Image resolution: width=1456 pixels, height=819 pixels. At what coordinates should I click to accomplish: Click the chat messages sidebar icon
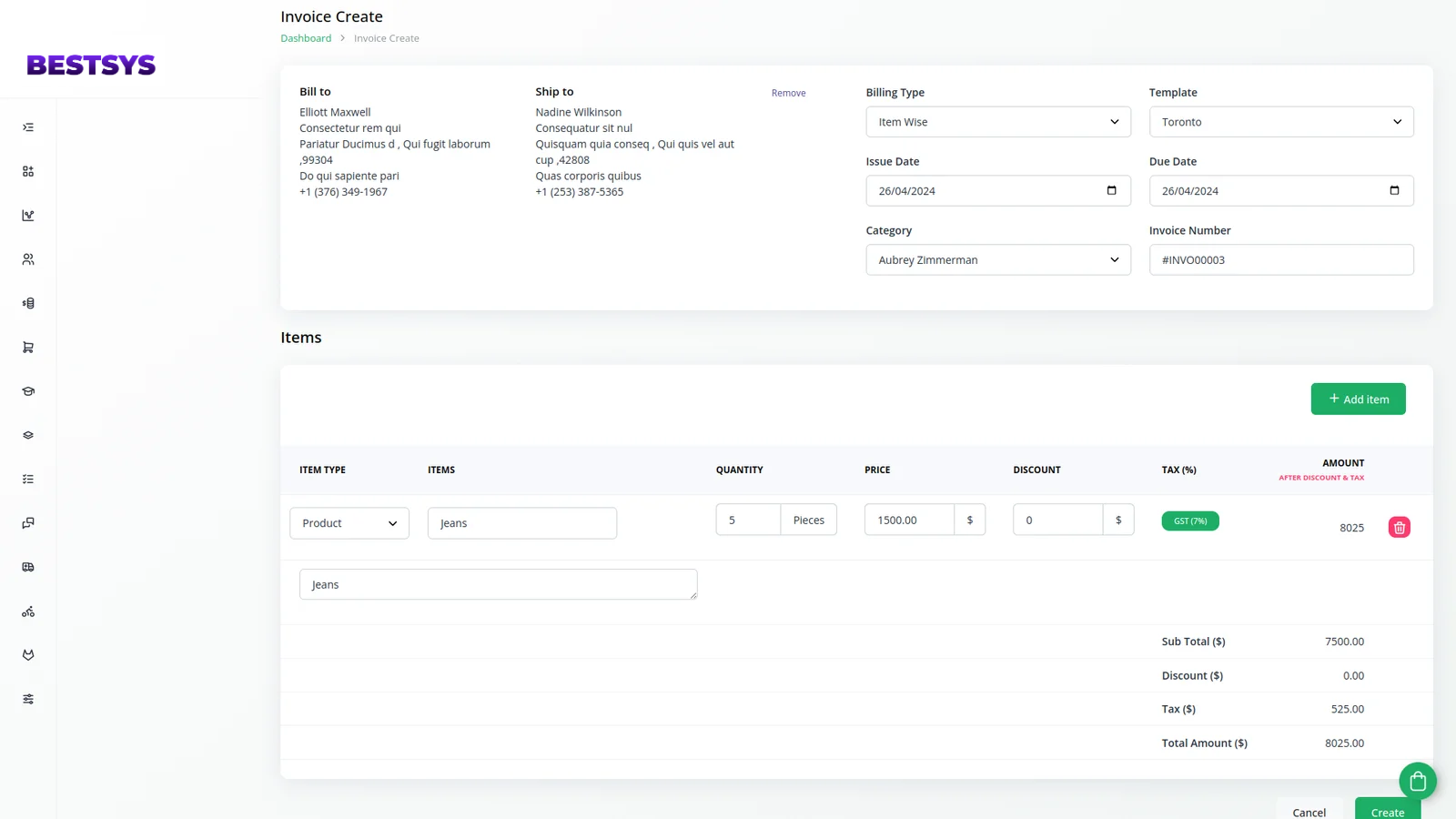click(28, 523)
